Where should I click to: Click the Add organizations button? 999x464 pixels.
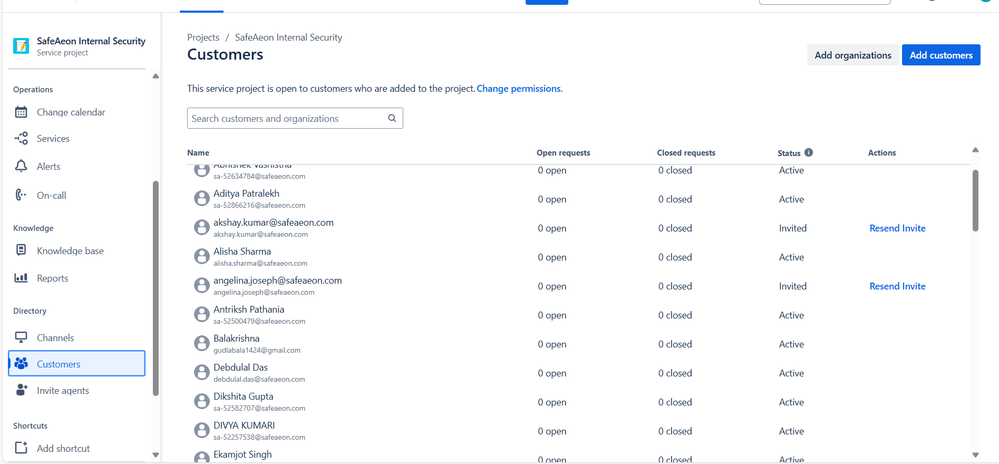point(852,55)
